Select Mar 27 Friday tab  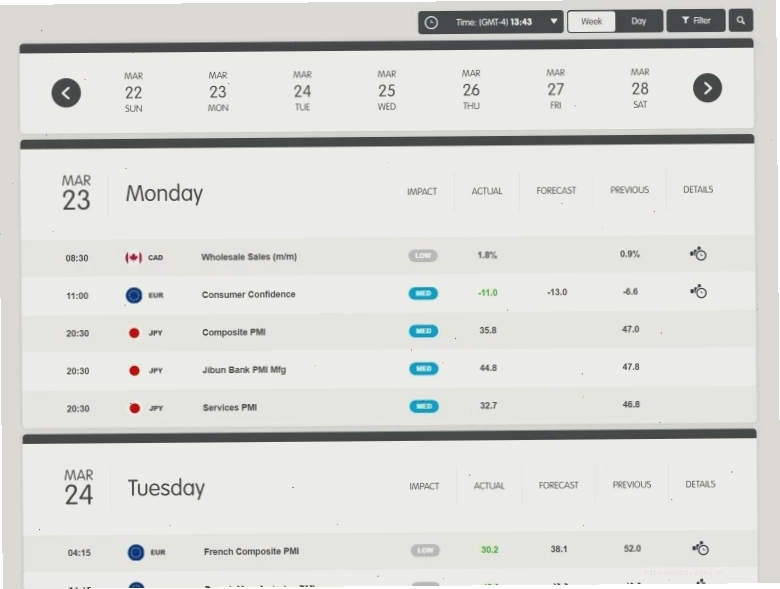point(556,89)
